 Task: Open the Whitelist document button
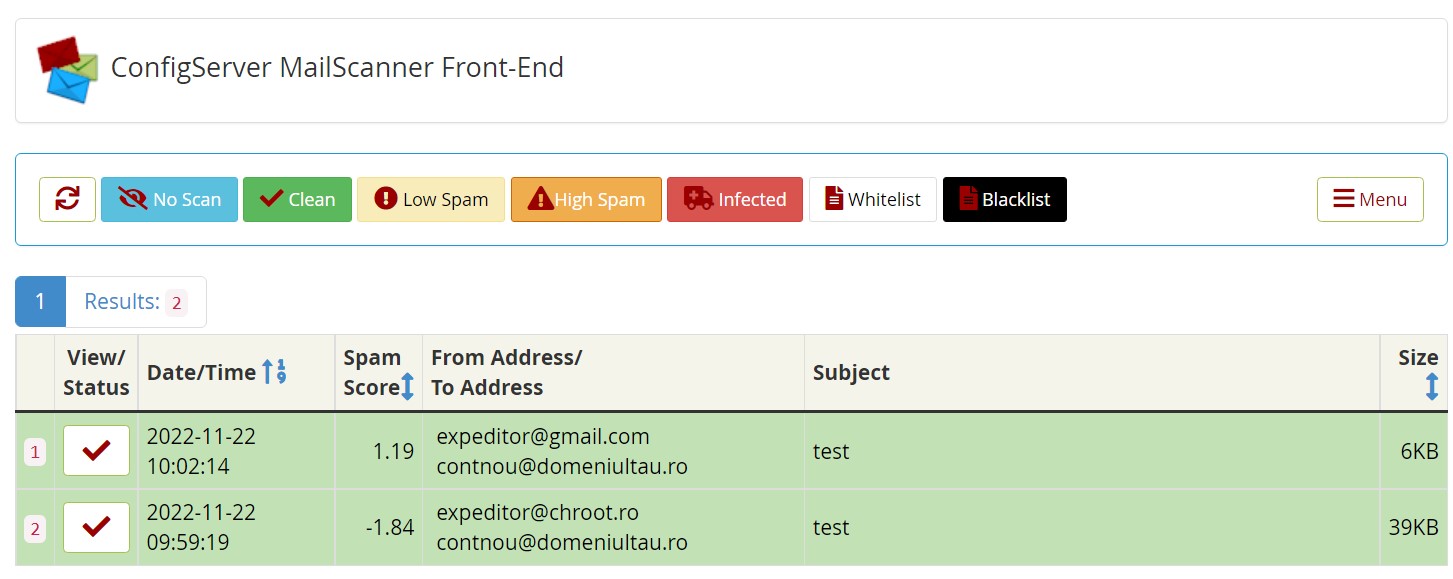(873, 199)
